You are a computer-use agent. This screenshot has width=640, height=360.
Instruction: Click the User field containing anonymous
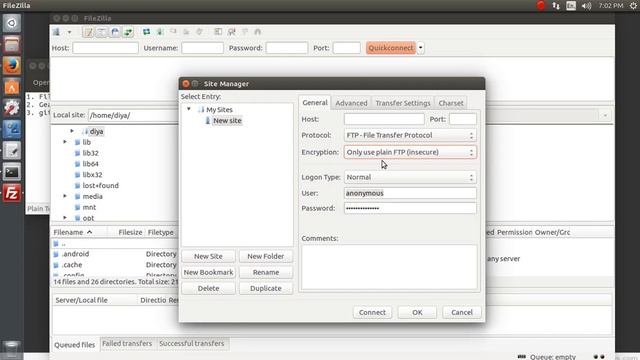click(x=410, y=193)
